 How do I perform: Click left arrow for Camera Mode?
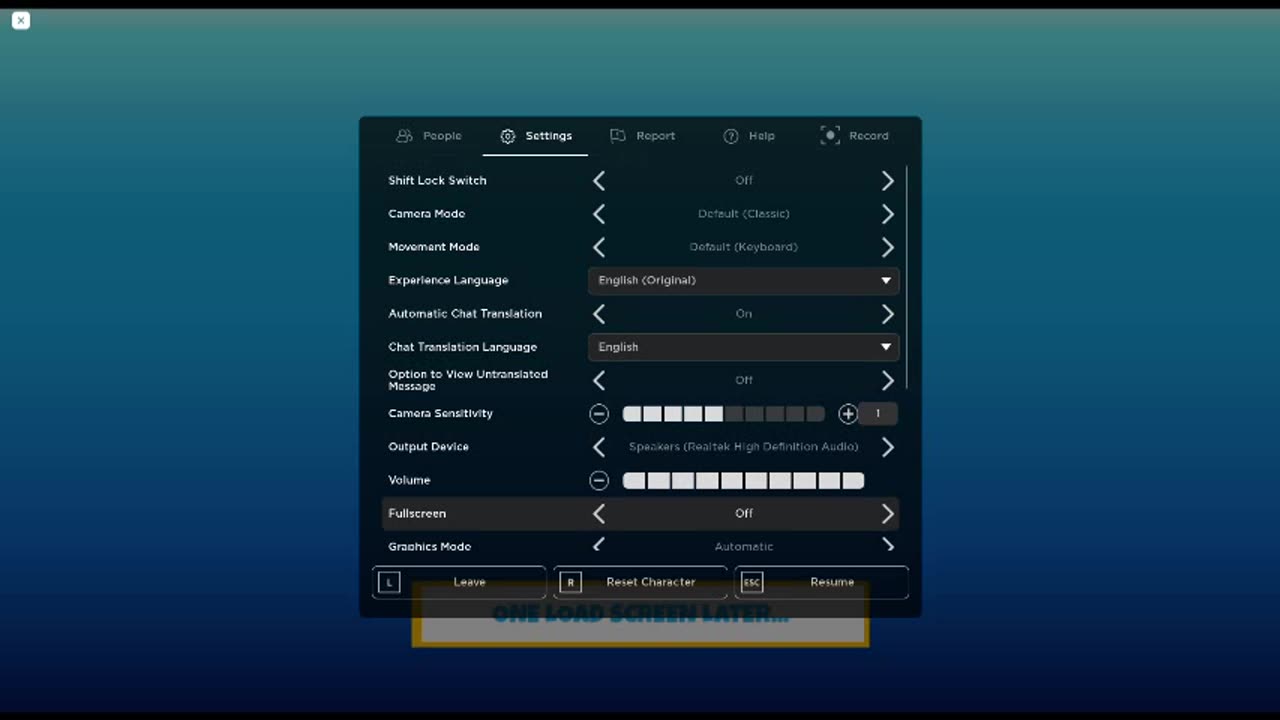pyautogui.click(x=599, y=214)
